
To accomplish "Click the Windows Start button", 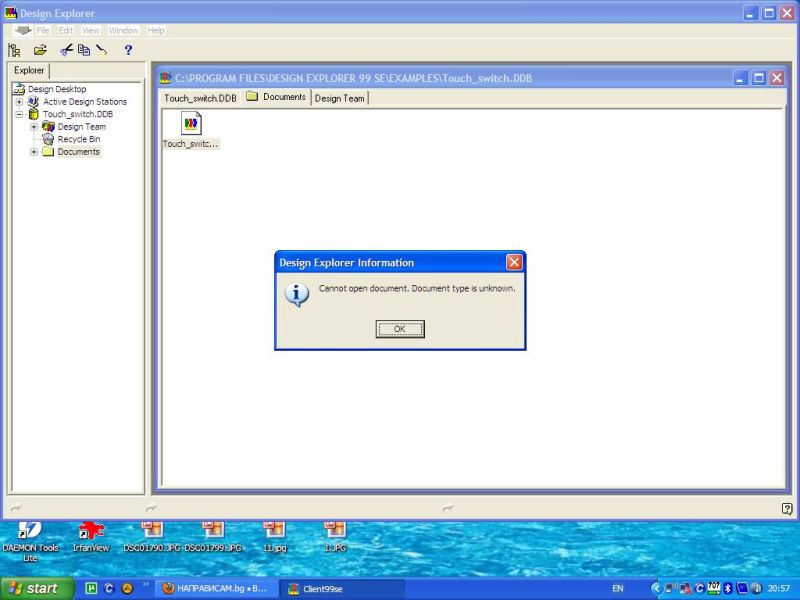I will pyautogui.click(x=37, y=588).
